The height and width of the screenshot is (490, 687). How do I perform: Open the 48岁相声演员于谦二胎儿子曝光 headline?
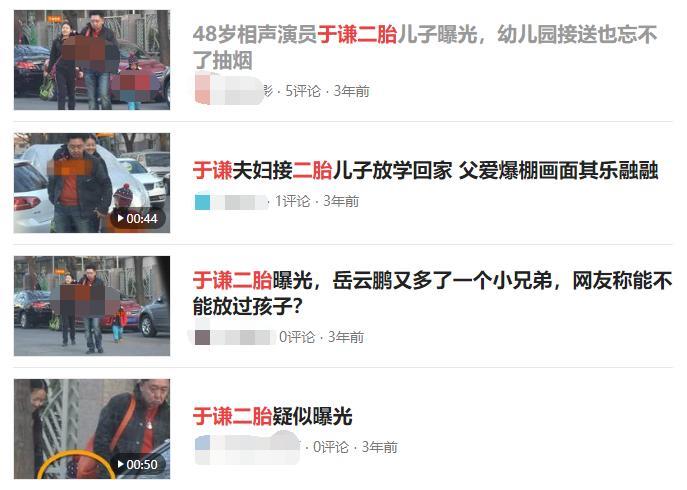tap(425, 47)
